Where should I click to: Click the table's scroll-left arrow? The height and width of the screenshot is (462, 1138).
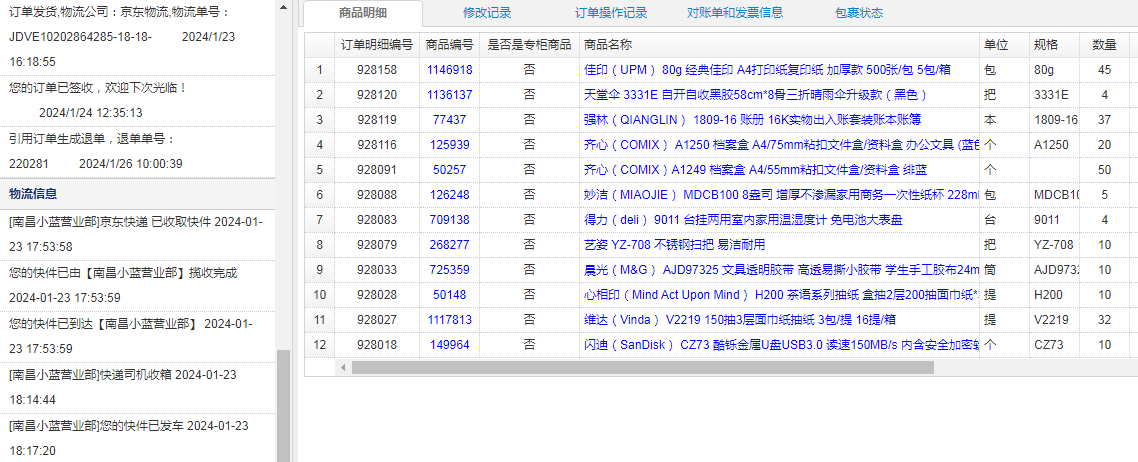click(x=343, y=368)
